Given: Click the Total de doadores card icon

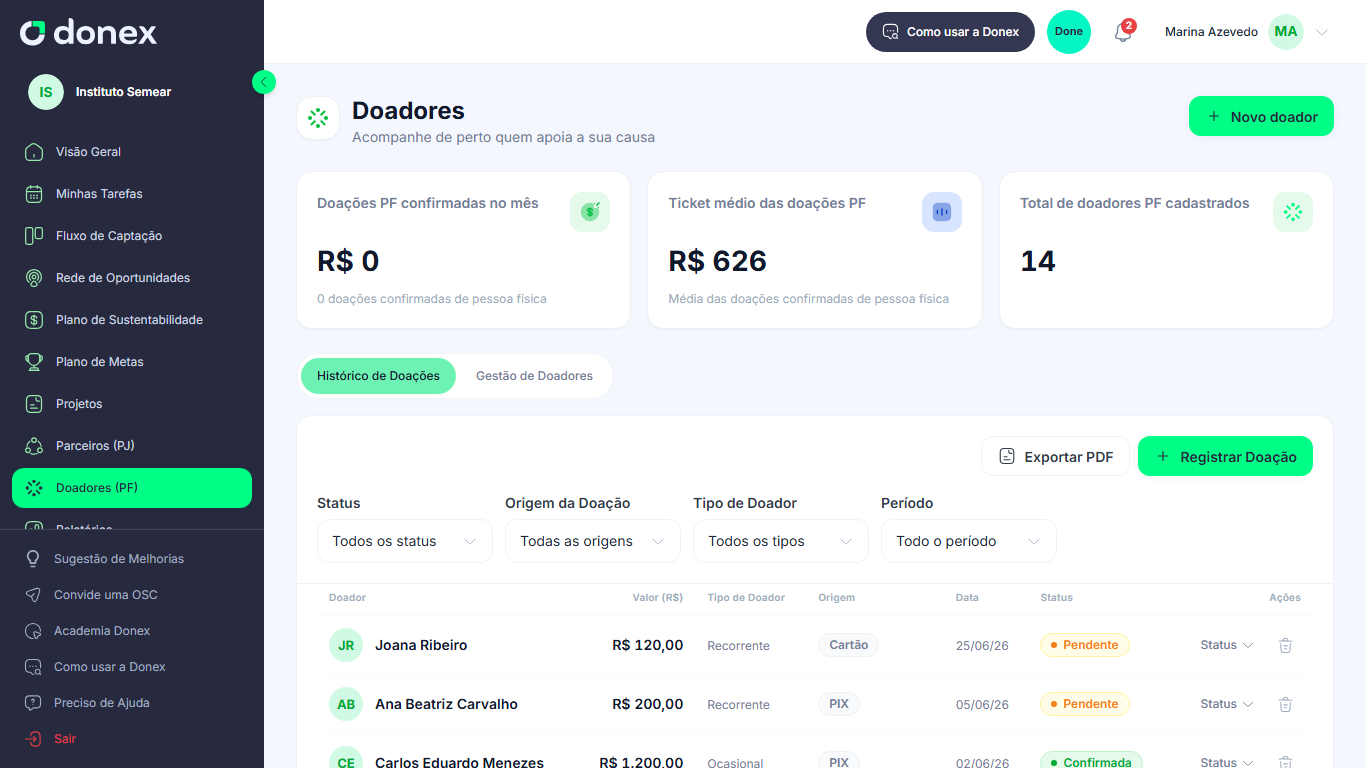Looking at the screenshot, I should pos(1293,212).
